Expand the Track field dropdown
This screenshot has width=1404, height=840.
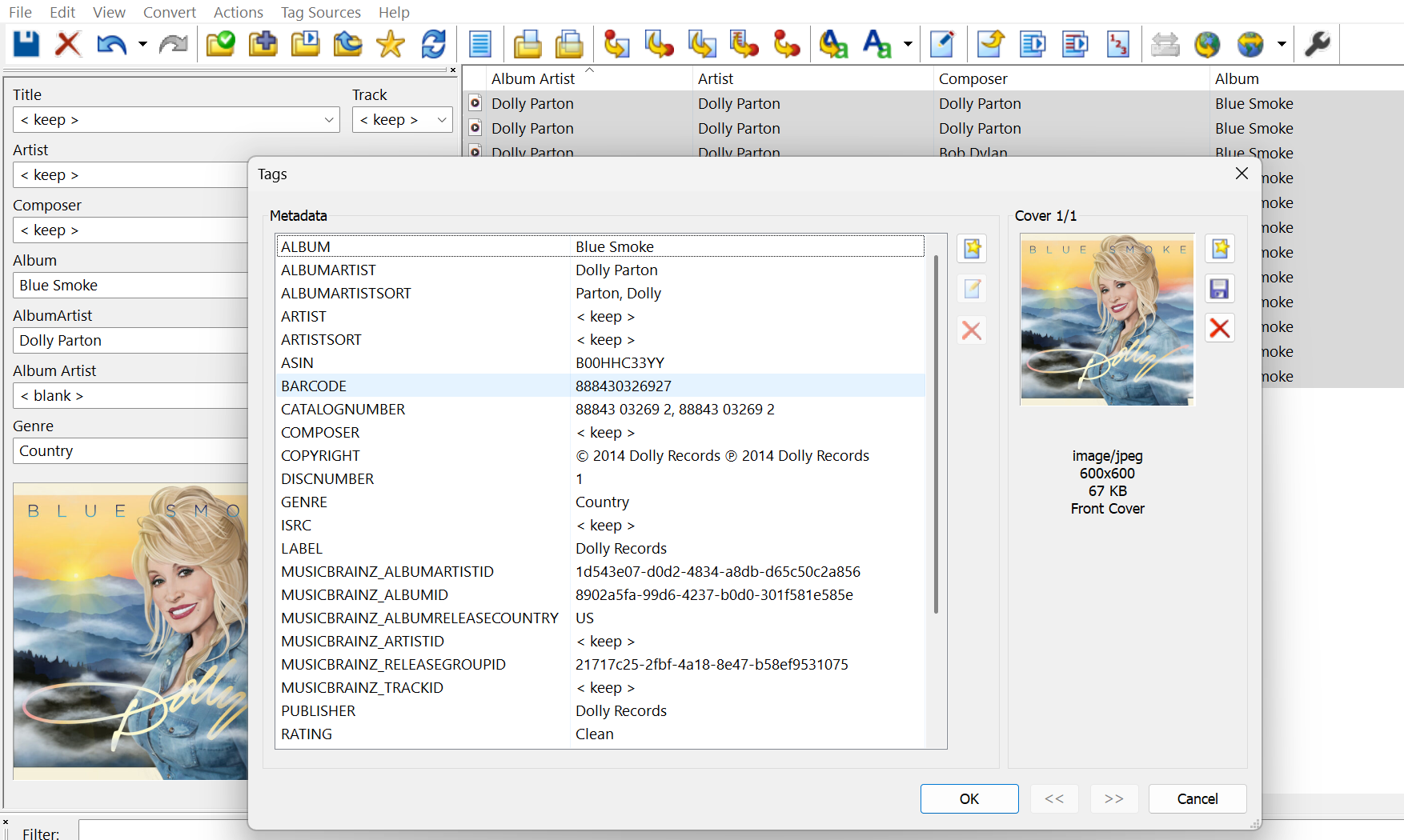tap(441, 120)
